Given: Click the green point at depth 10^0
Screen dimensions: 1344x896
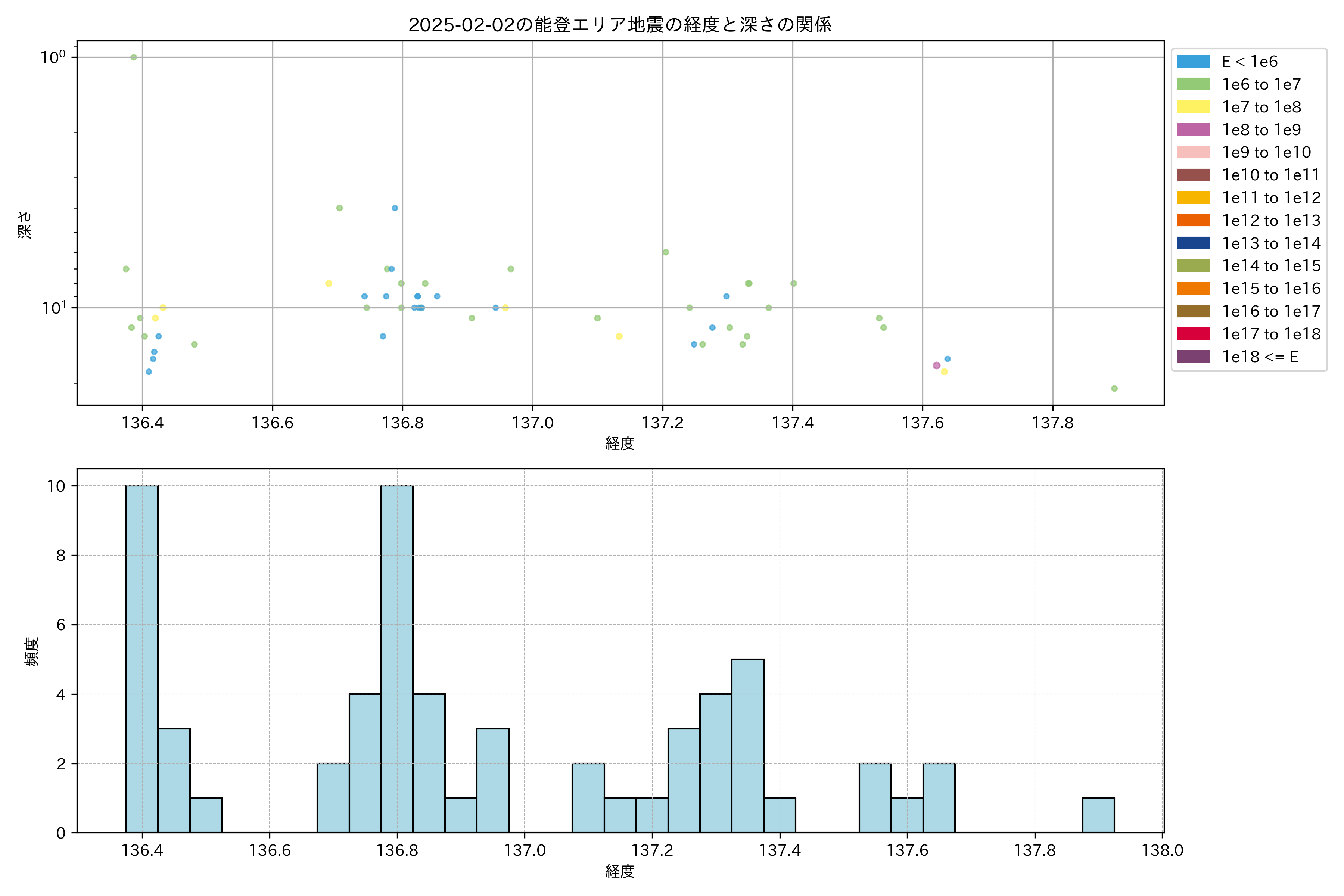Looking at the screenshot, I should [x=134, y=57].
